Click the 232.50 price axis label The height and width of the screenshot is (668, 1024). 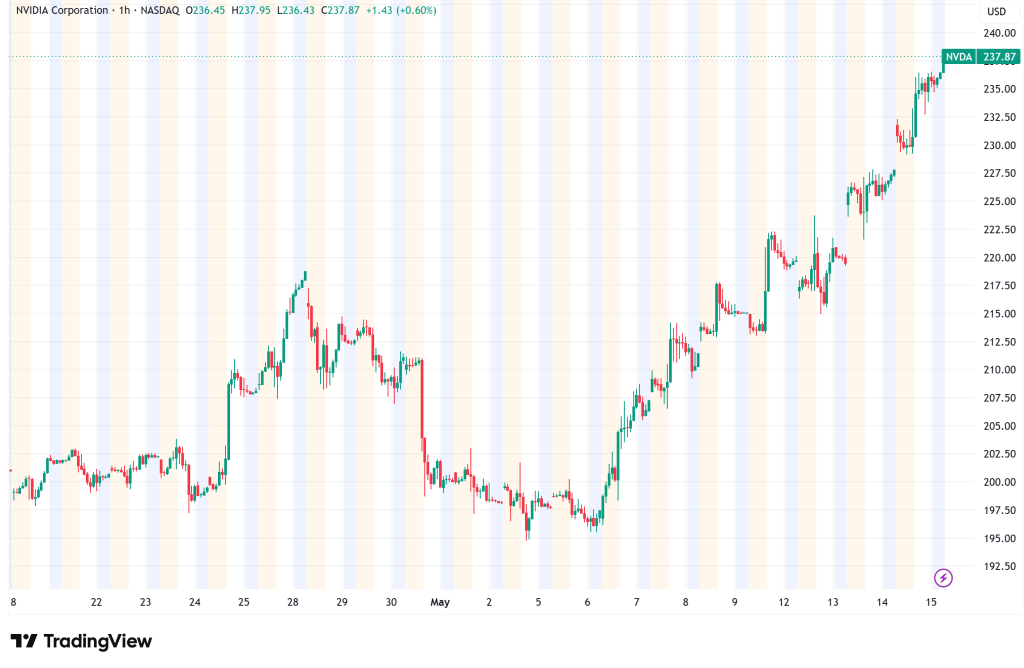click(x=999, y=118)
